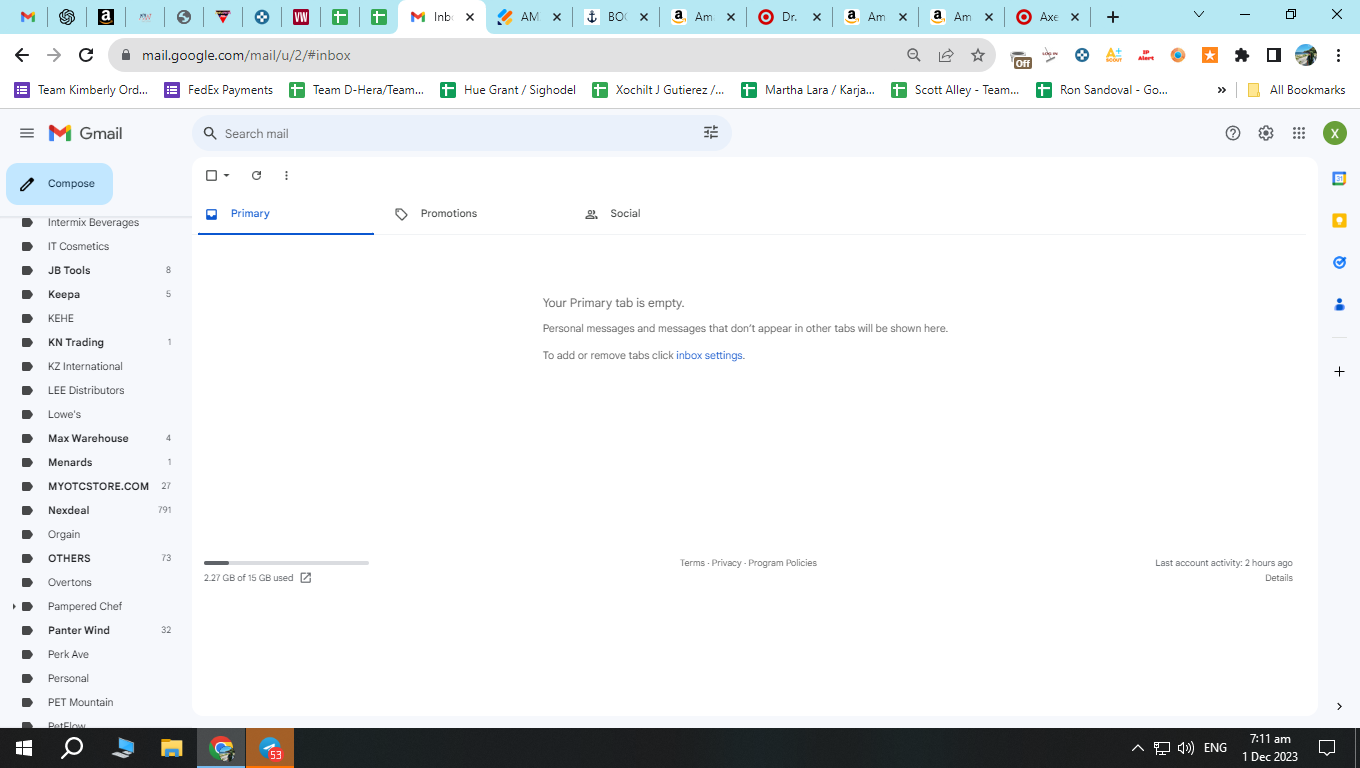Show hidden system tray icons

pyautogui.click(x=1137, y=748)
